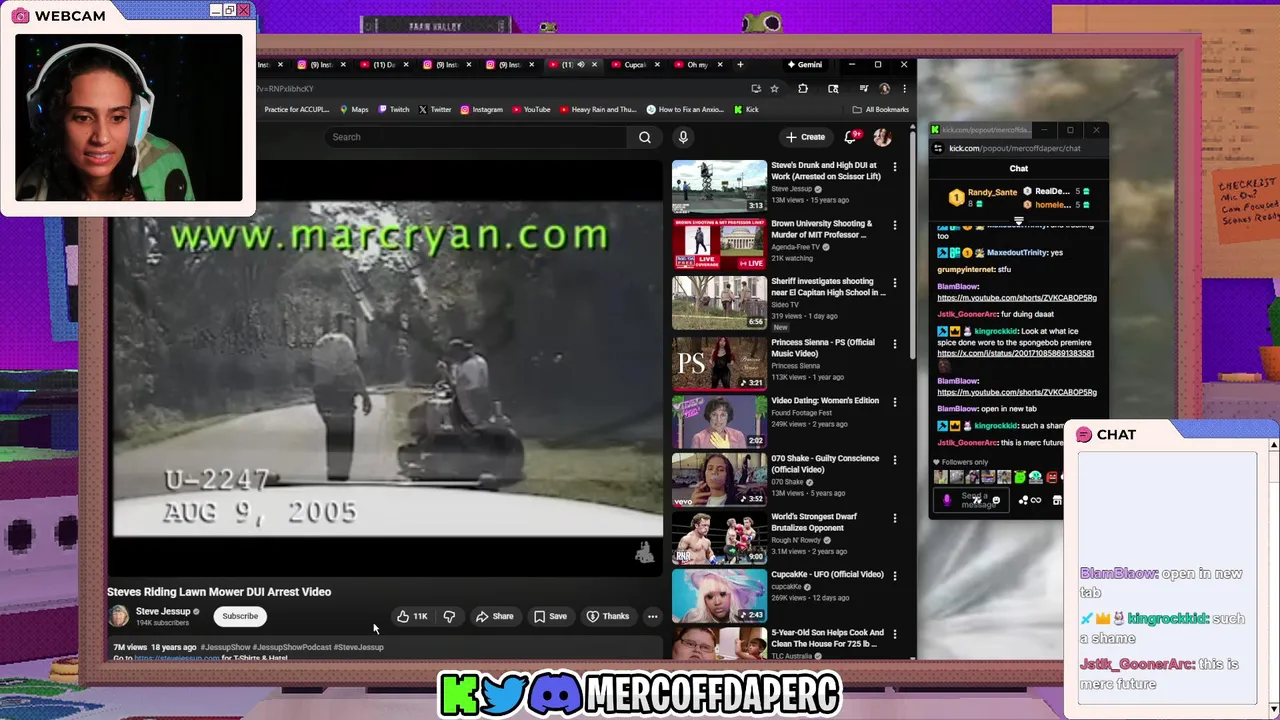Open Kick chat emoji picker
This screenshot has height=720, width=1280.
pos(995,500)
